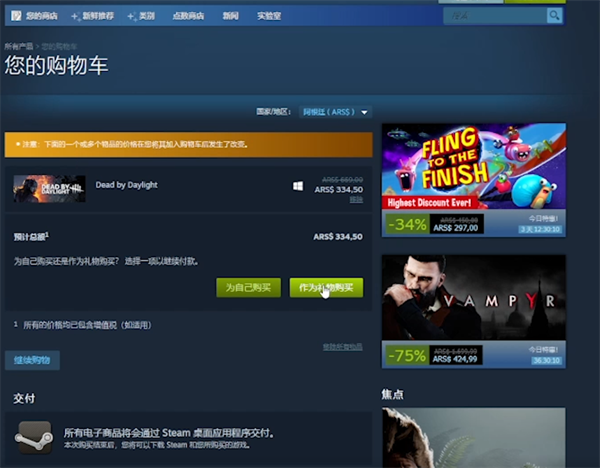Screen dimensions: 600x468
Task: Open the Fling to the Finish banner
Action: [x=474, y=166]
